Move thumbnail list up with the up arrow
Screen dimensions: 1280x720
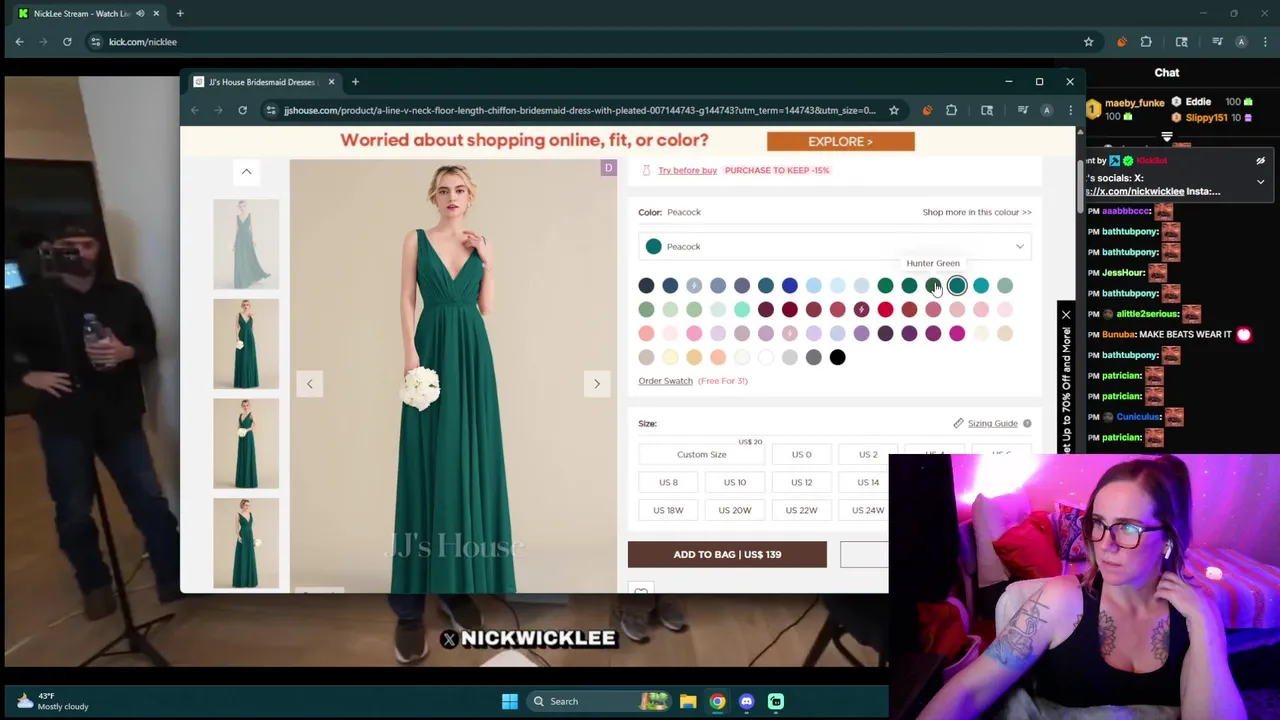pyautogui.click(x=246, y=171)
